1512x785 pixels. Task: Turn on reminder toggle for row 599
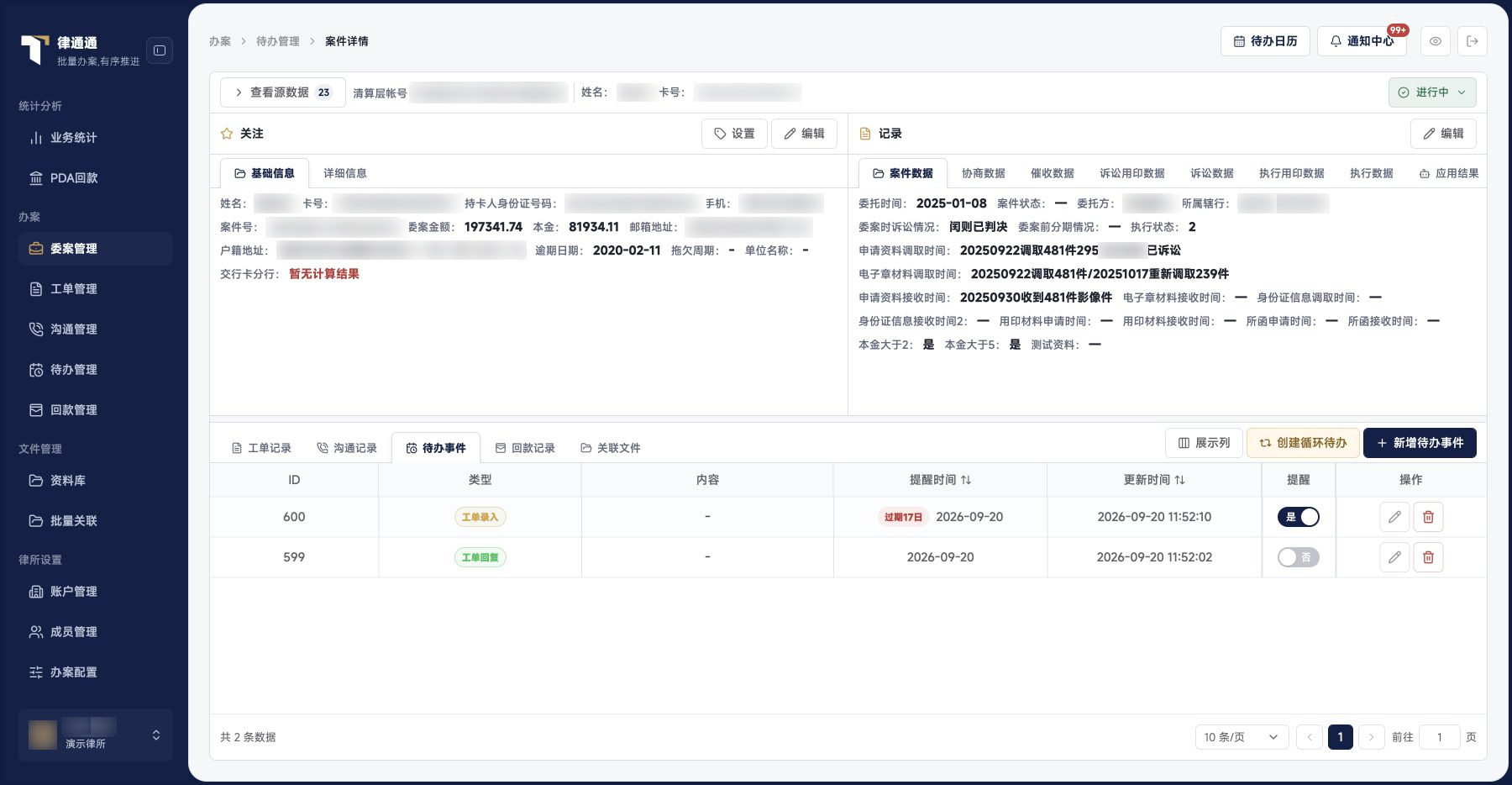coord(1299,557)
